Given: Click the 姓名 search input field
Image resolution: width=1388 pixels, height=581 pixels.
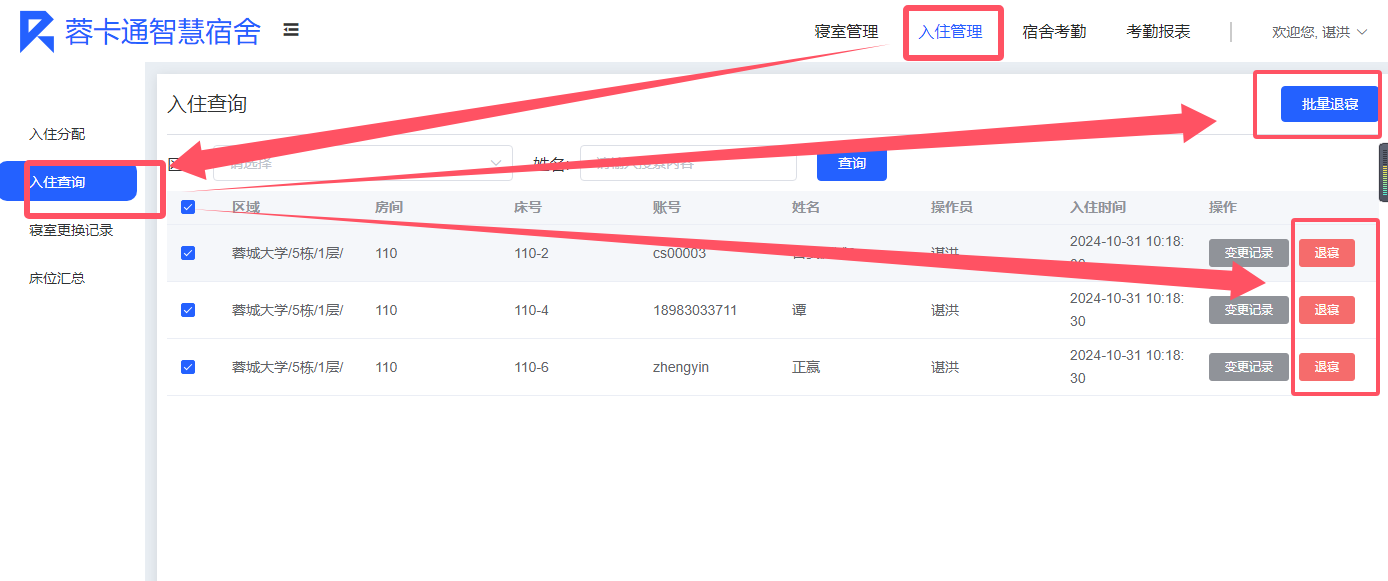Looking at the screenshot, I should [x=688, y=163].
